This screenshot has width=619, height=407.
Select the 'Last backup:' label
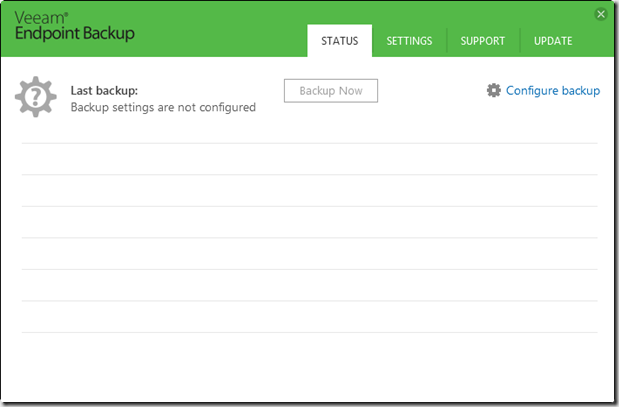104,90
